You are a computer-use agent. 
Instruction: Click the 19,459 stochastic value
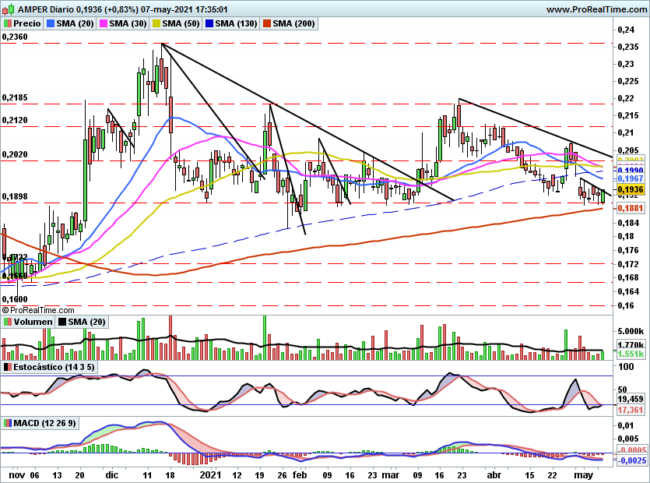click(630, 399)
